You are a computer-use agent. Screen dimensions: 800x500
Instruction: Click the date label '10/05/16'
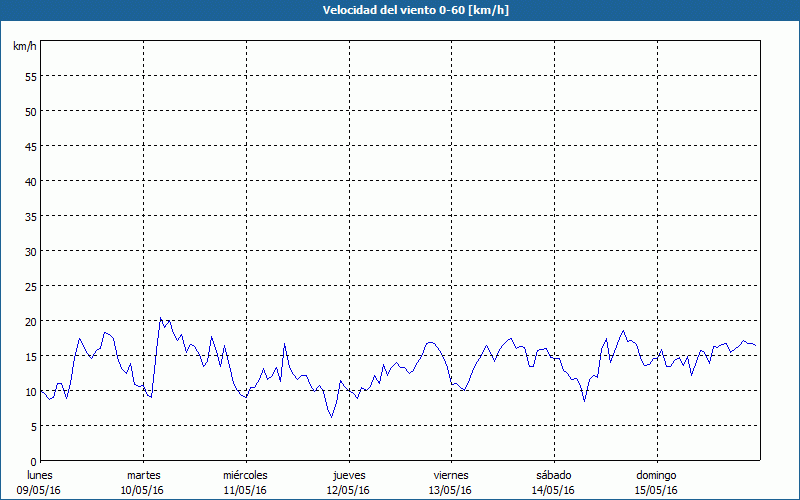click(x=144, y=490)
